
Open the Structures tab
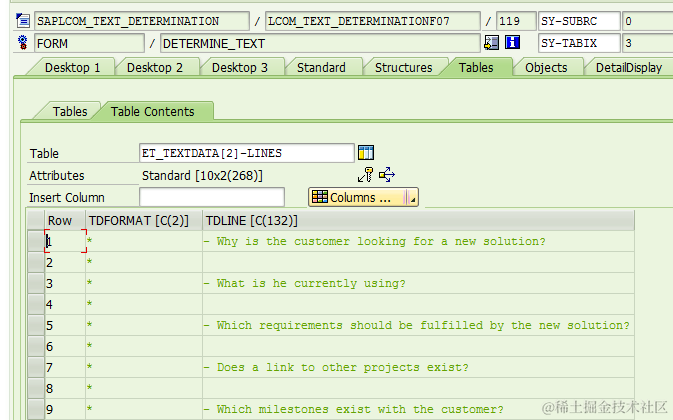(403, 68)
